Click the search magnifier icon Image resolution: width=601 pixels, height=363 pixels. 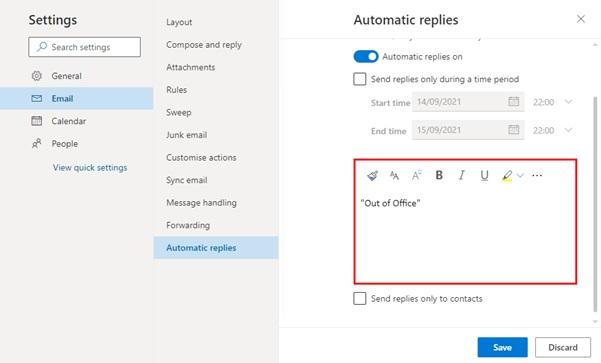[42, 47]
